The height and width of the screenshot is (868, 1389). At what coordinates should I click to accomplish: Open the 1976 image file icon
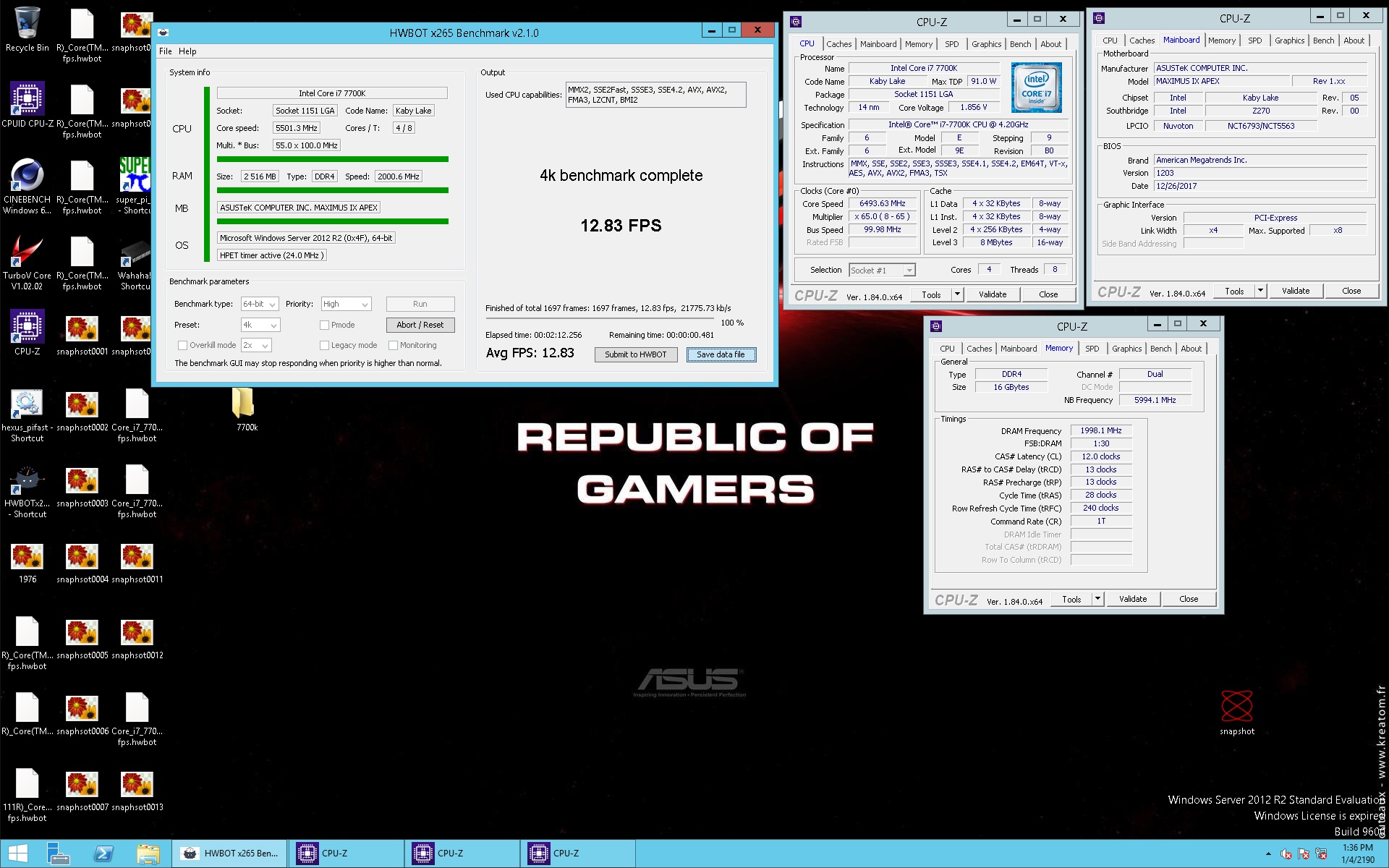coord(27,563)
